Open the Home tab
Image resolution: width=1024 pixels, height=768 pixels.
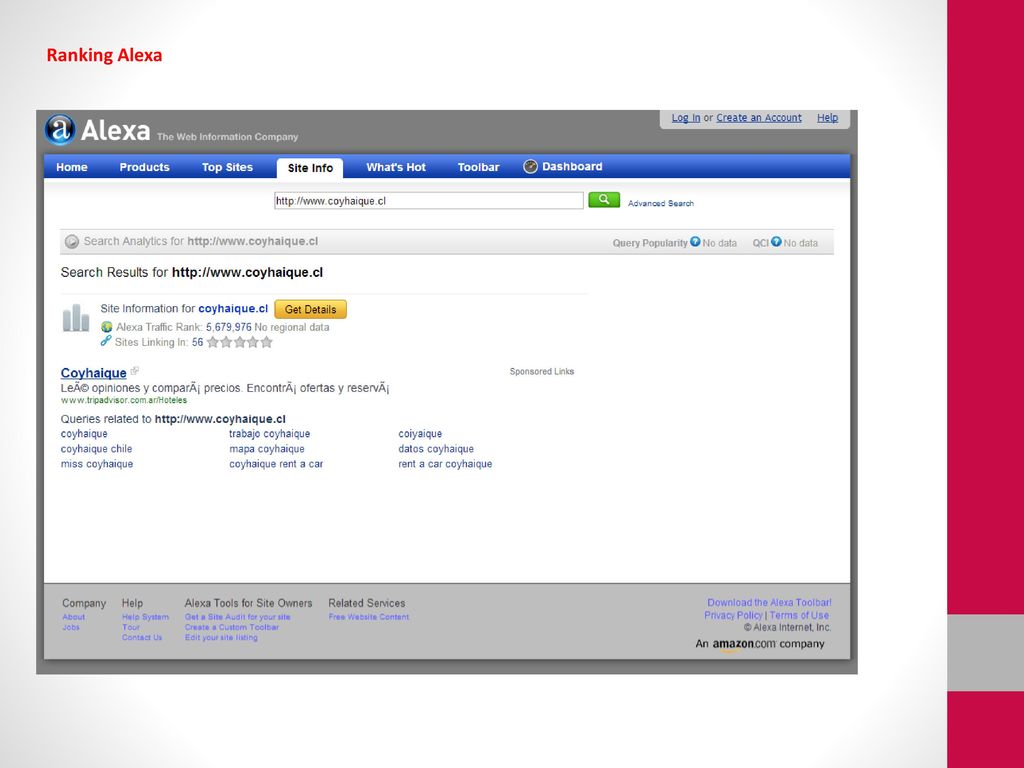point(72,167)
